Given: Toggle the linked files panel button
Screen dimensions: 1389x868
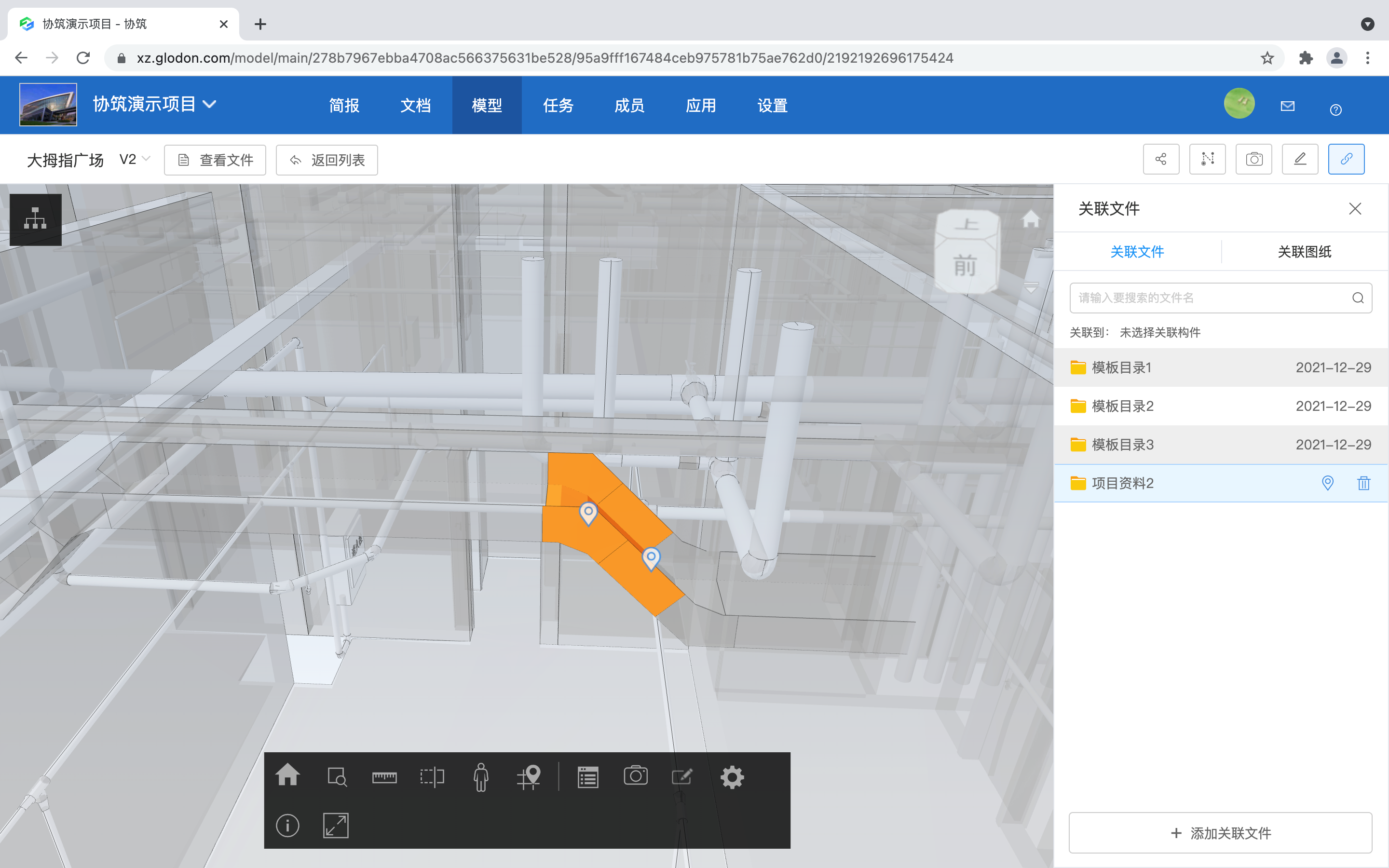Looking at the screenshot, I should (x=1346, y=159).
